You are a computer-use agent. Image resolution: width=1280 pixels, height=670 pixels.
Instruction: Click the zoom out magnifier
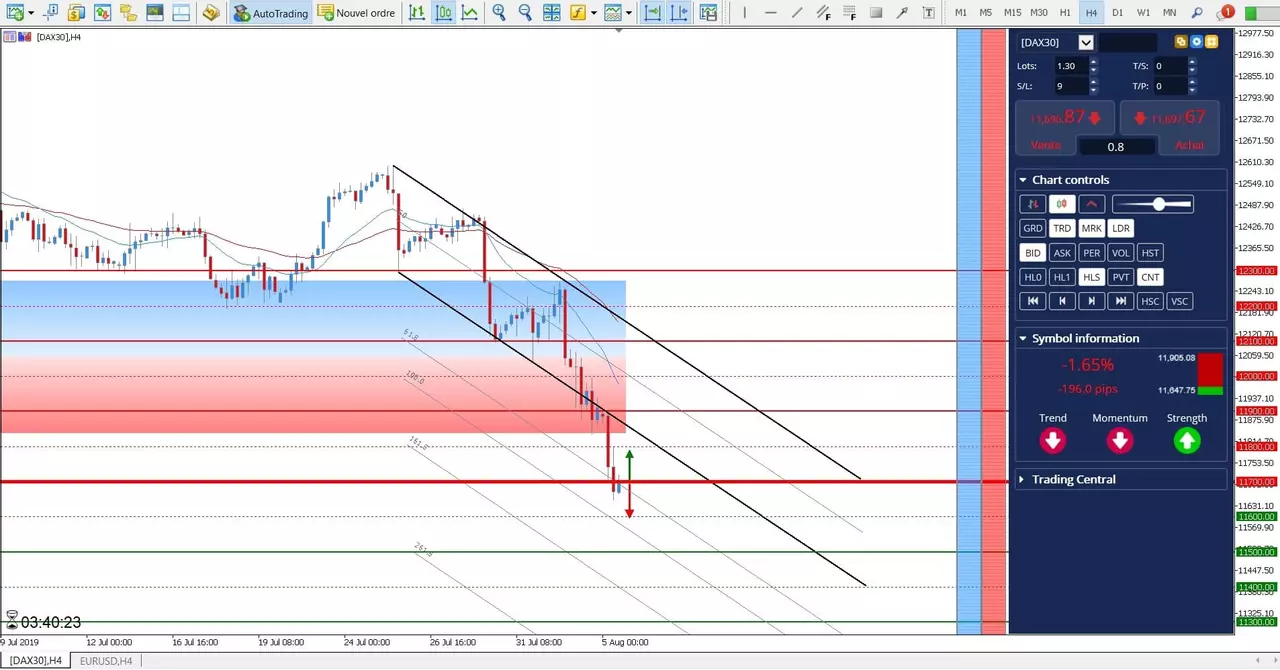pos(524,13)
